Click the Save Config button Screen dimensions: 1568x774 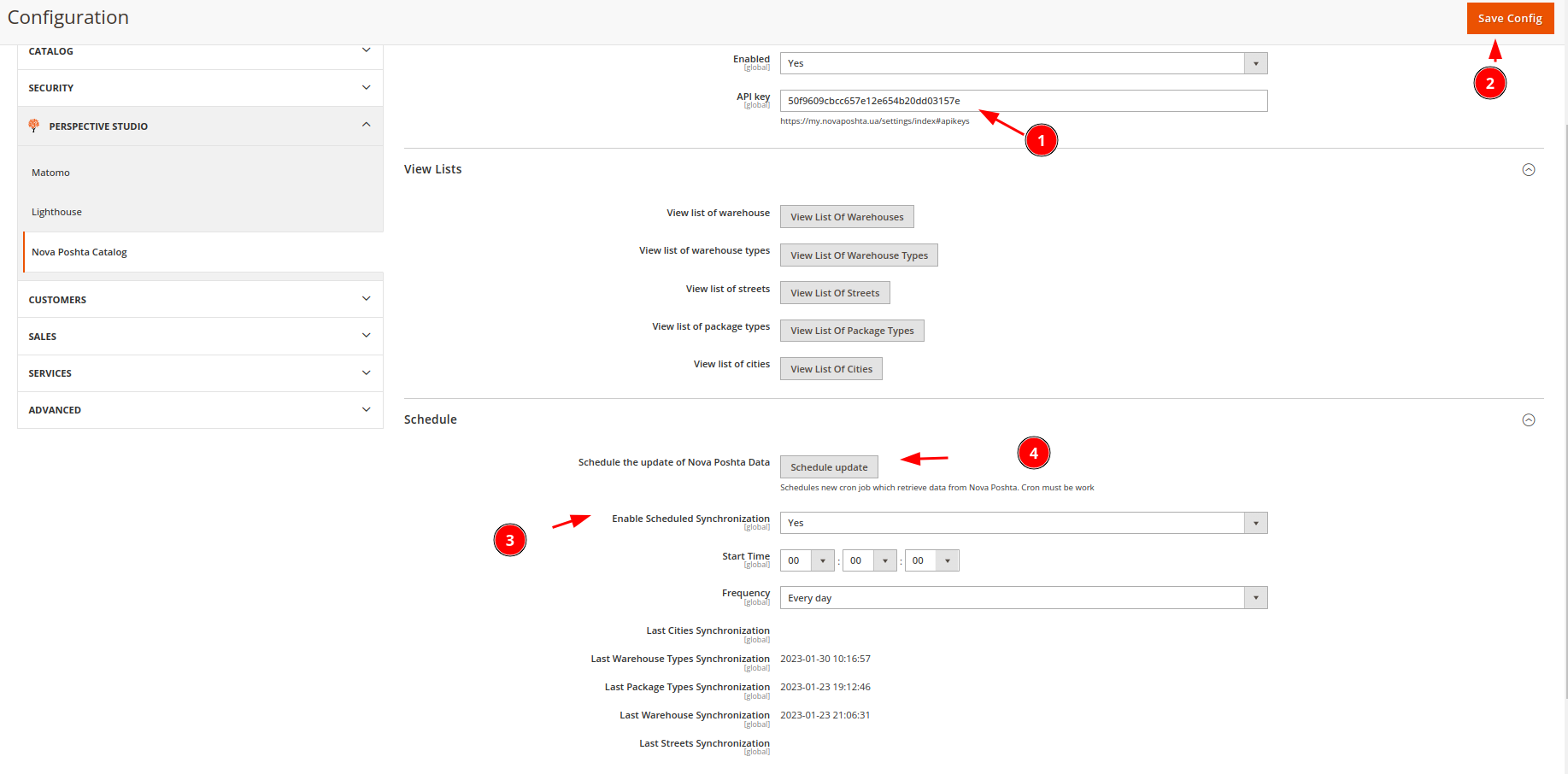1510,18
